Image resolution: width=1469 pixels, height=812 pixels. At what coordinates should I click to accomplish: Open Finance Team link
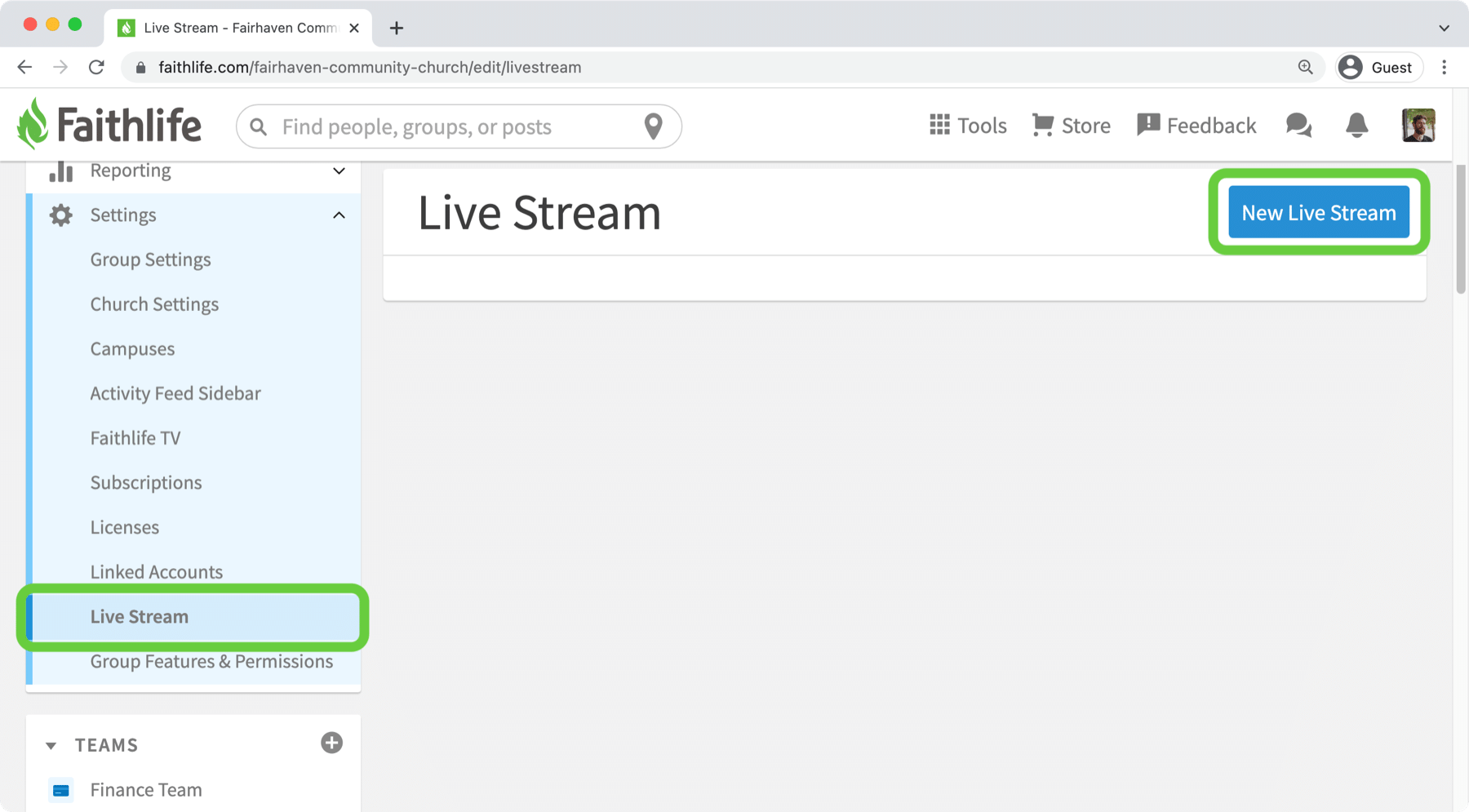pyautogui.click(x=146, y=789)
